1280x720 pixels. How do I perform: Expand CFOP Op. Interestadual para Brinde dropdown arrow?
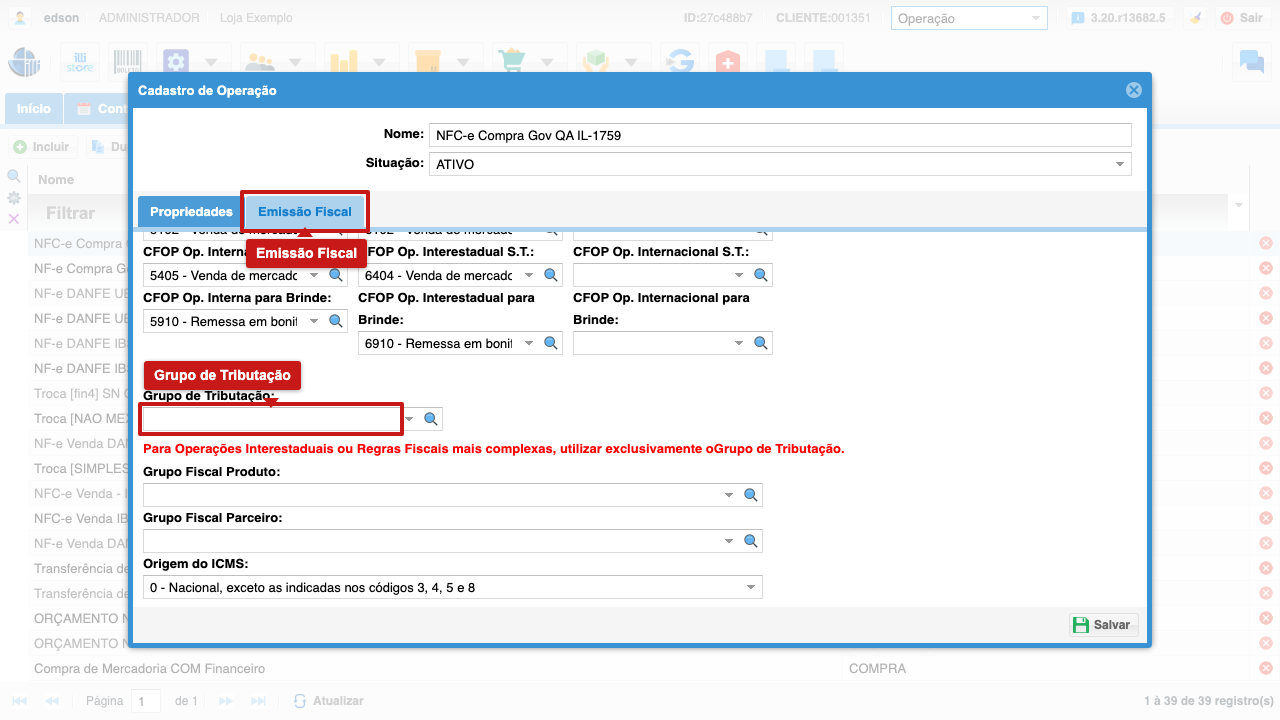[x=527, y=343]
